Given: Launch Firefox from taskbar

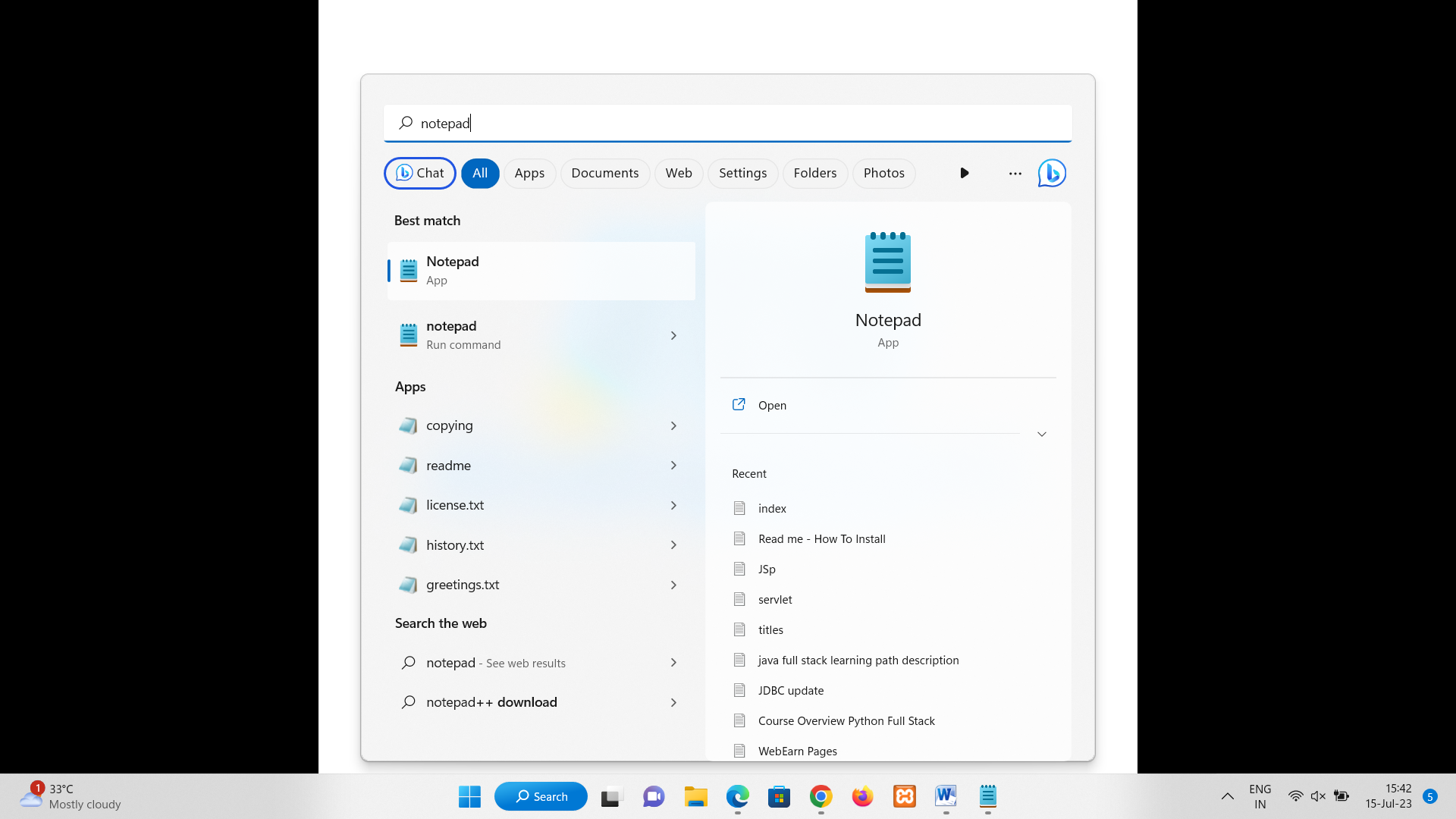Looking at the screenshot, I should pos(862,796).
